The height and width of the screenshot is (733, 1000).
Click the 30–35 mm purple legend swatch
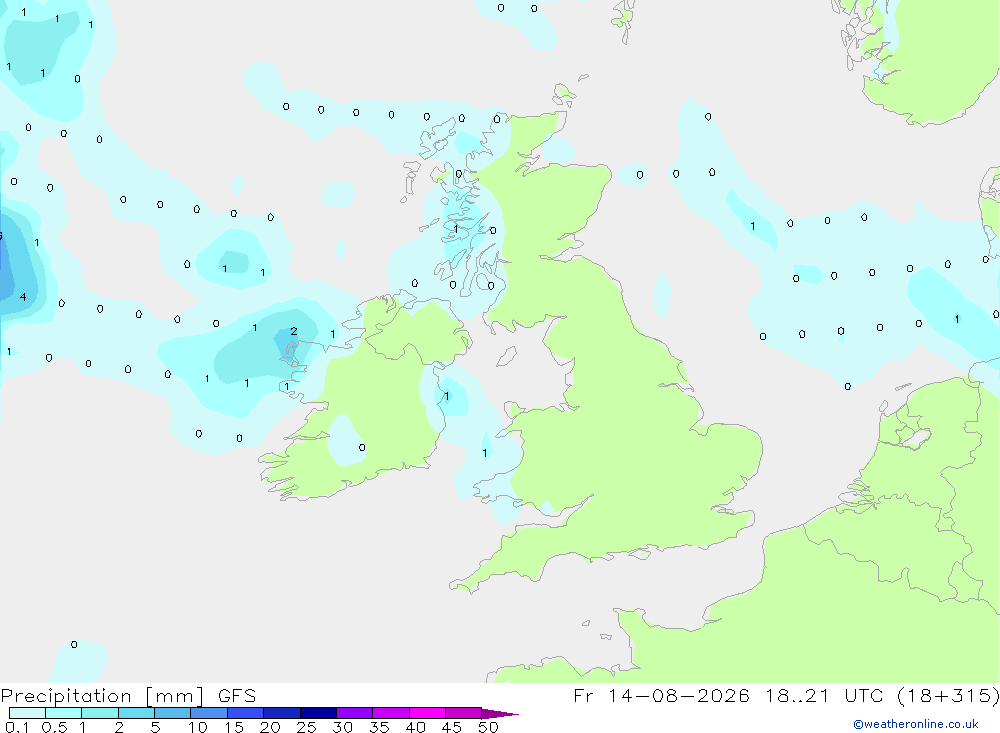click(x=354, y=713)
